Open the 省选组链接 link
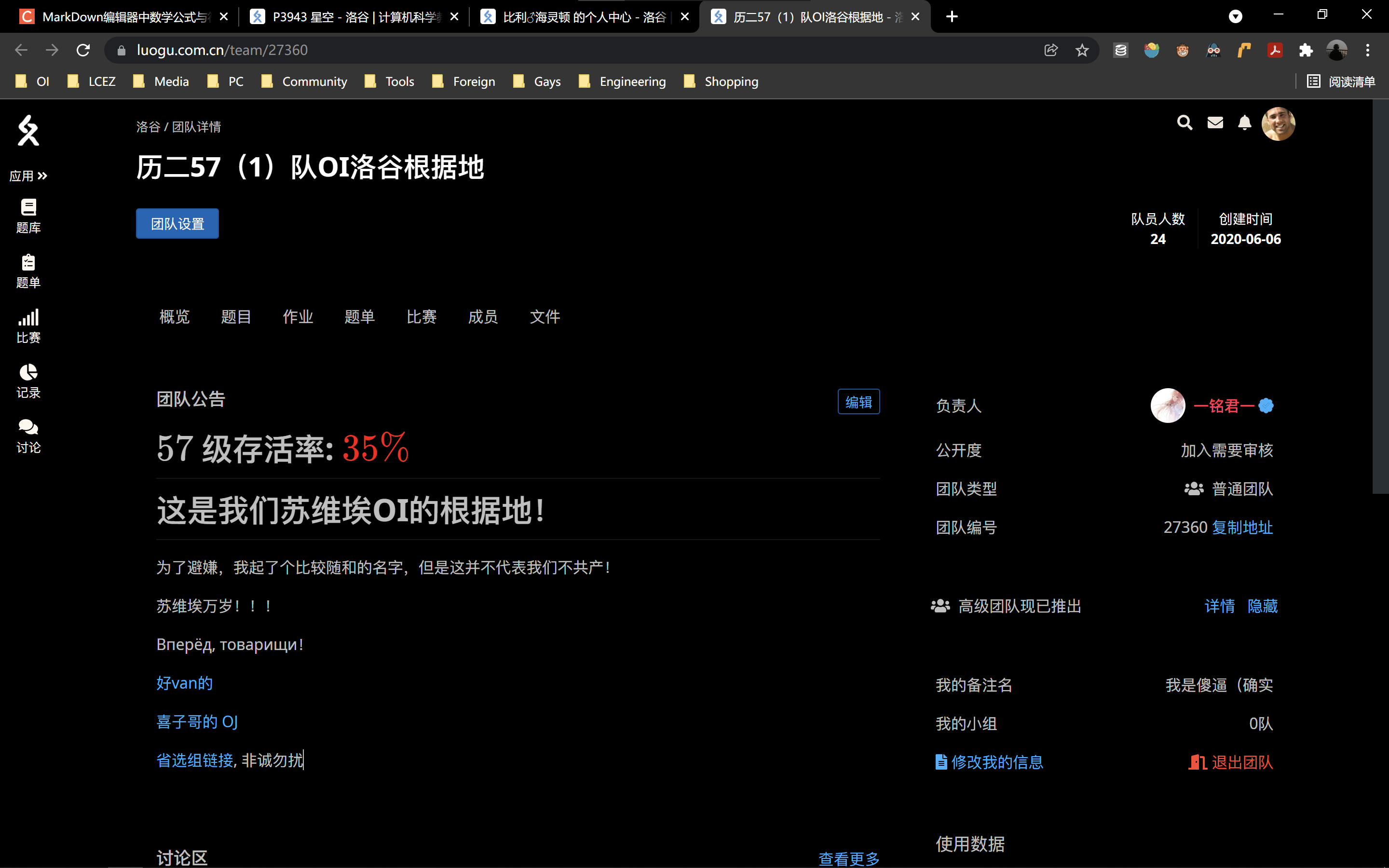The image size is (1389, 868). point(194,760)
